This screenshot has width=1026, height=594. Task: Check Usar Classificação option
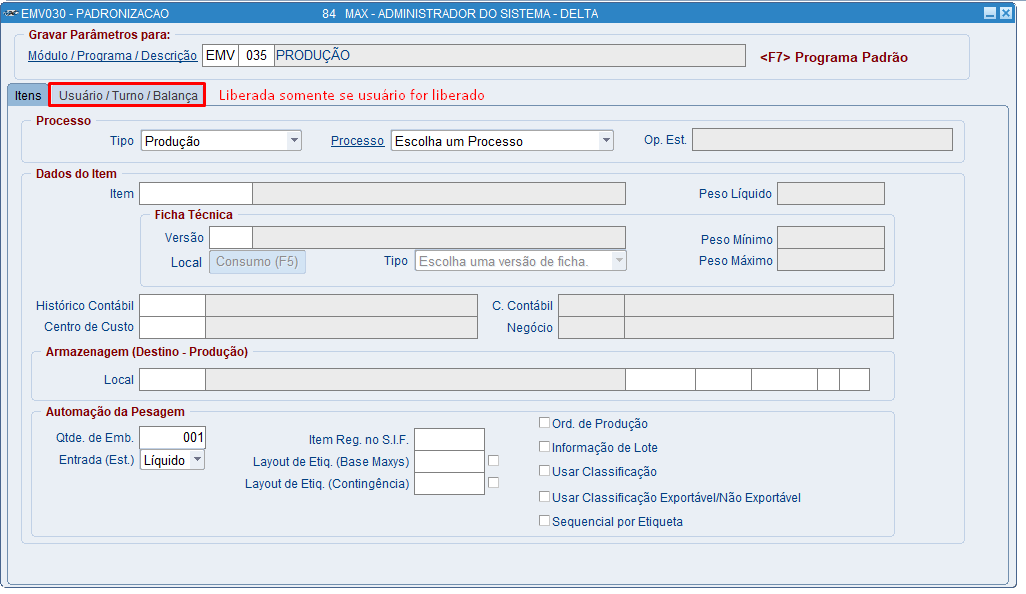[x=544, y=470]
